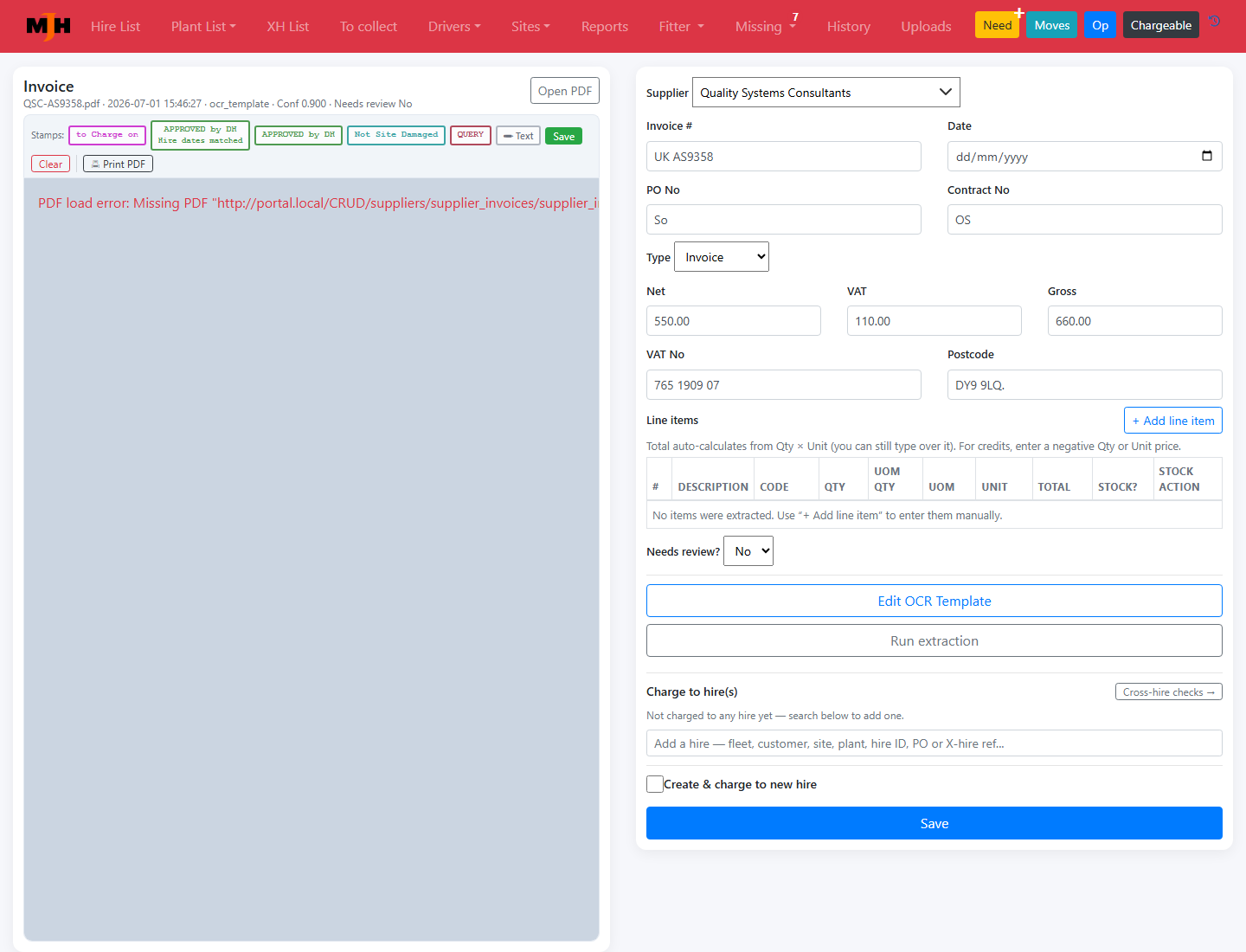Click into the Gross amount field
This screenshot has height=952, width=1246.
coord(1135,321)
